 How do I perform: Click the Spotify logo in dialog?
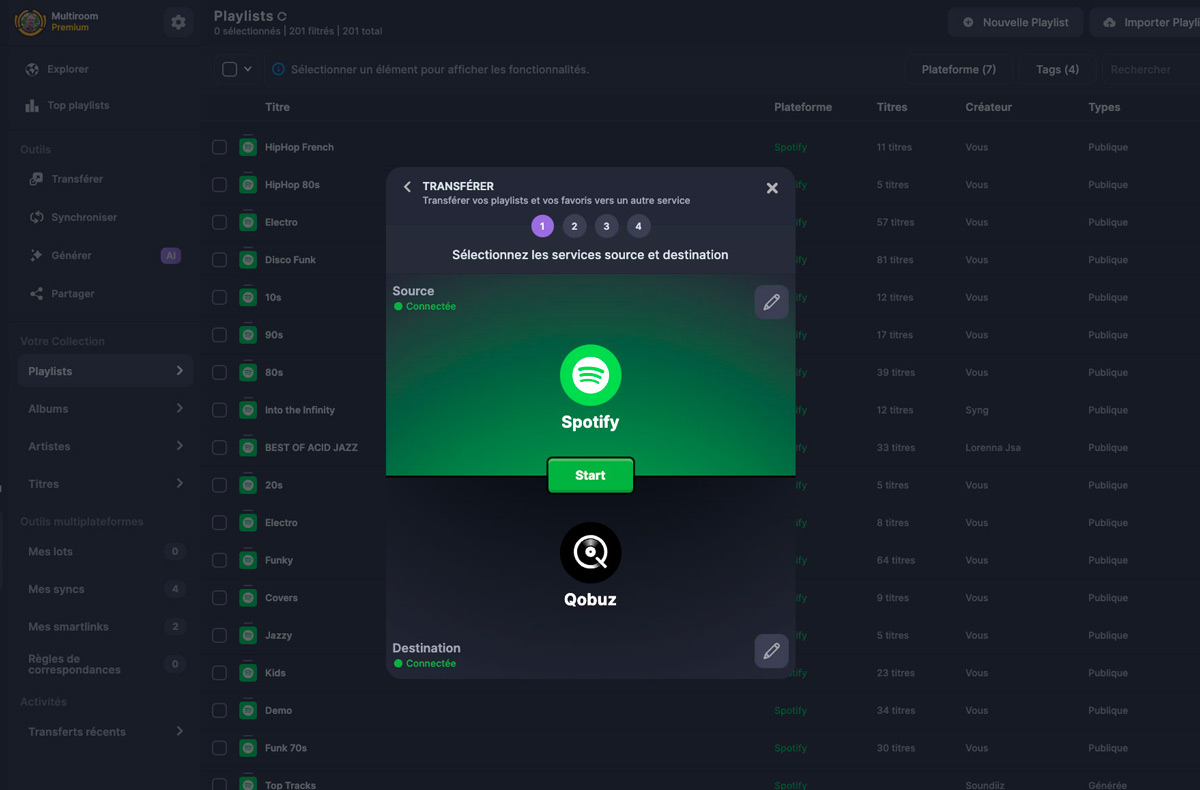(590, 375)
